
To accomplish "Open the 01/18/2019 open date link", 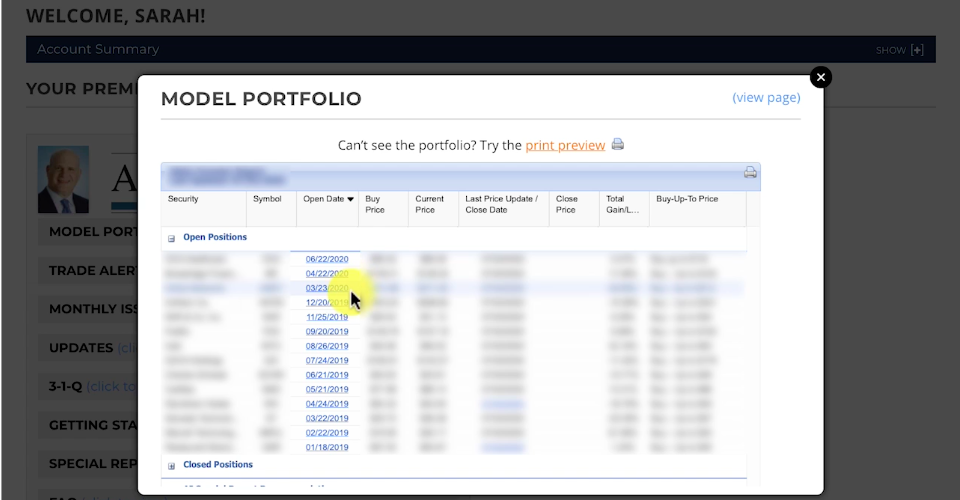I will [327, 447].
